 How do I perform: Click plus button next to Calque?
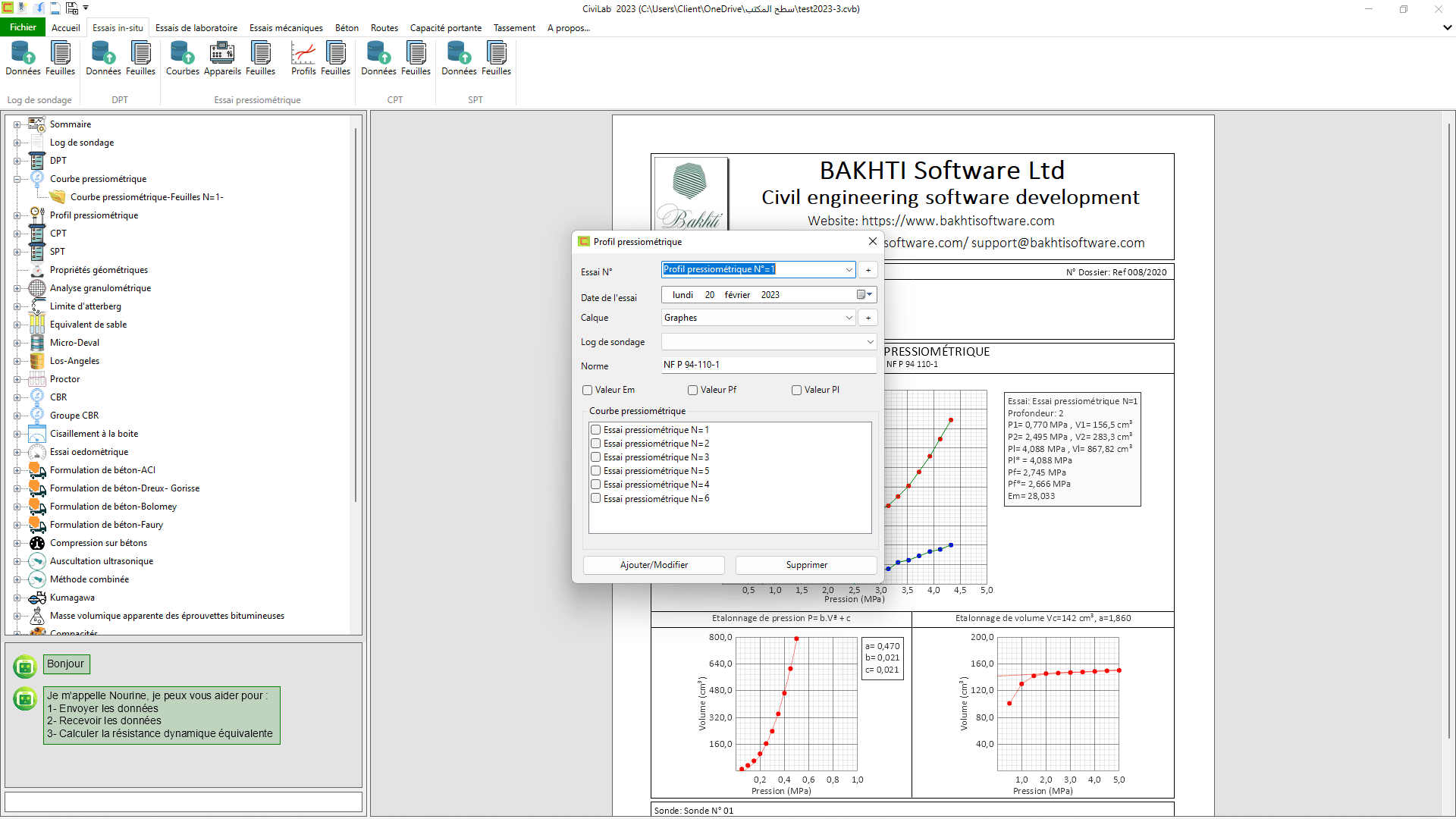(x=868, y=318)
